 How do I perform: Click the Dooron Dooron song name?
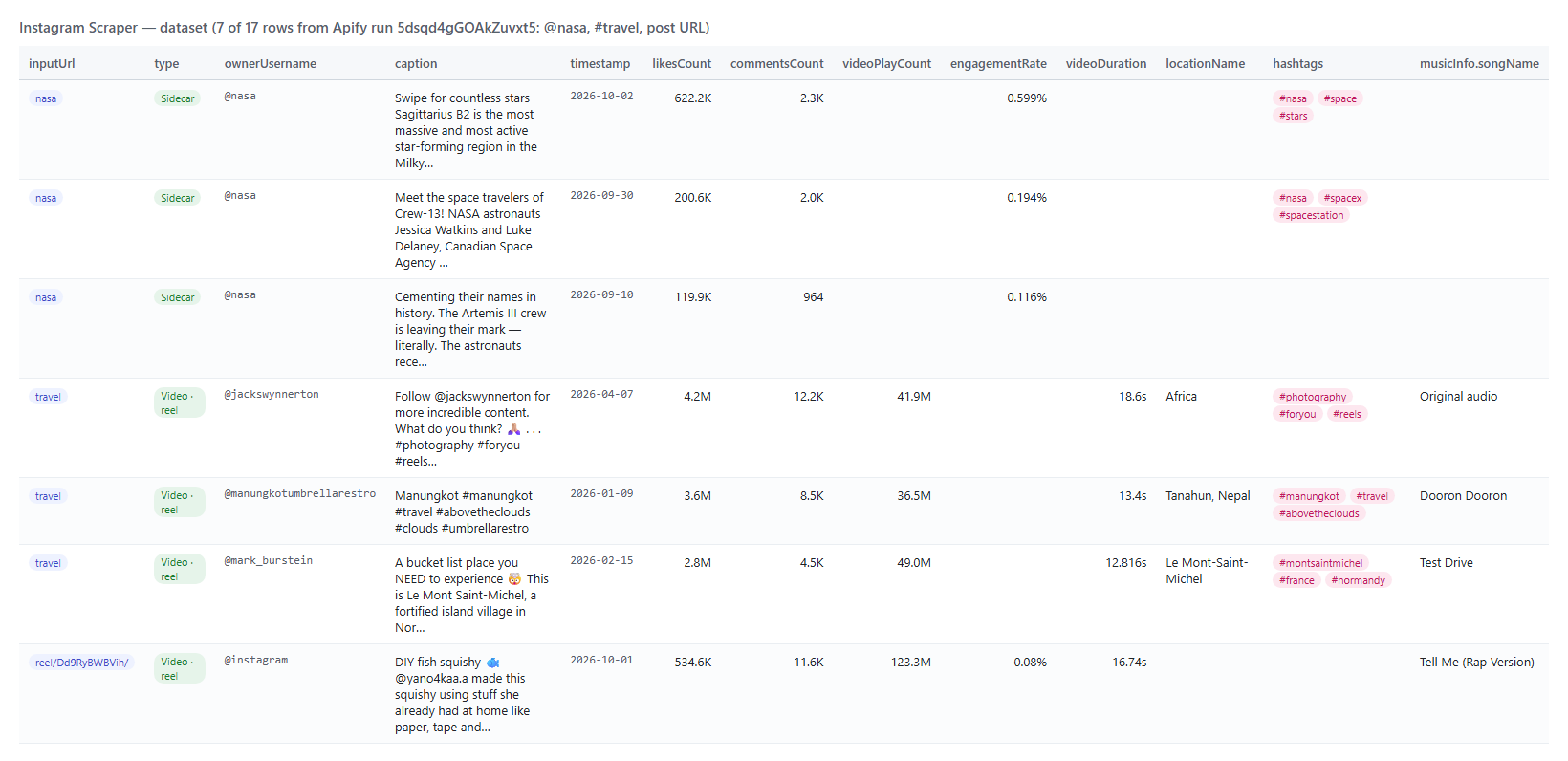[1463, 496]
